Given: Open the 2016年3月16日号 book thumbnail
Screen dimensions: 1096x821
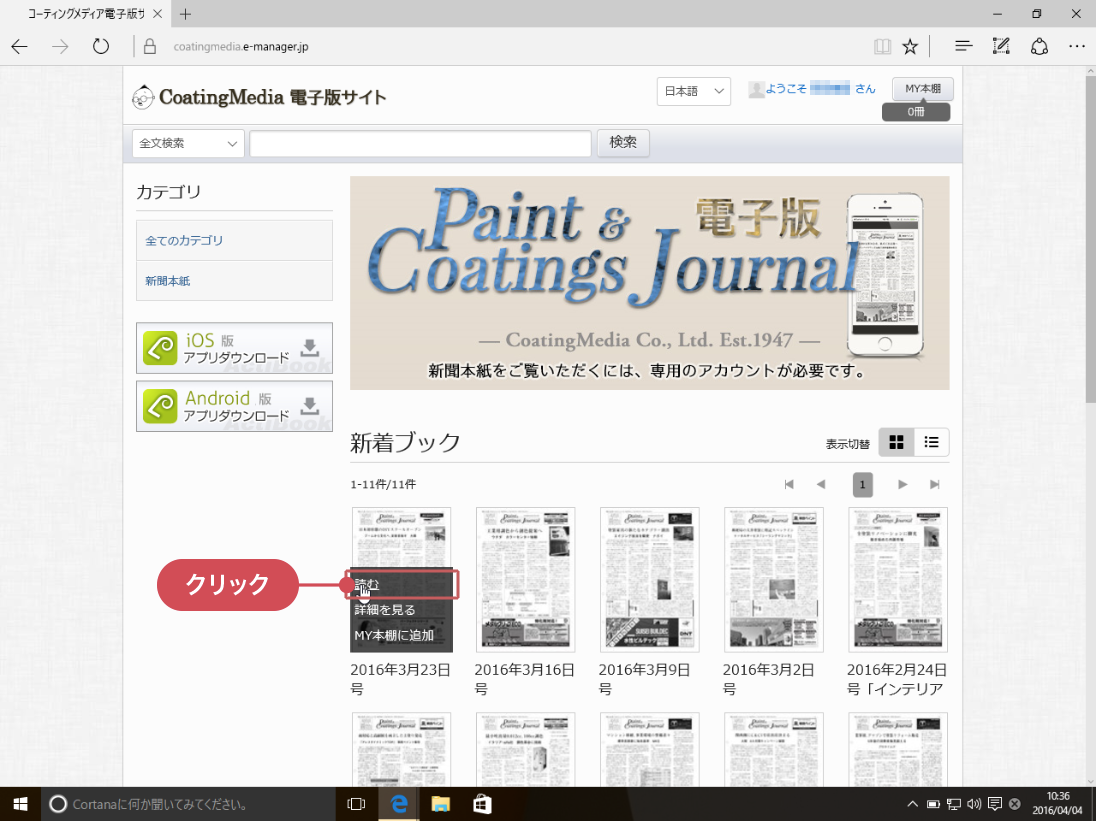Looking at the screenshot, I should click(x=525, y=579).
